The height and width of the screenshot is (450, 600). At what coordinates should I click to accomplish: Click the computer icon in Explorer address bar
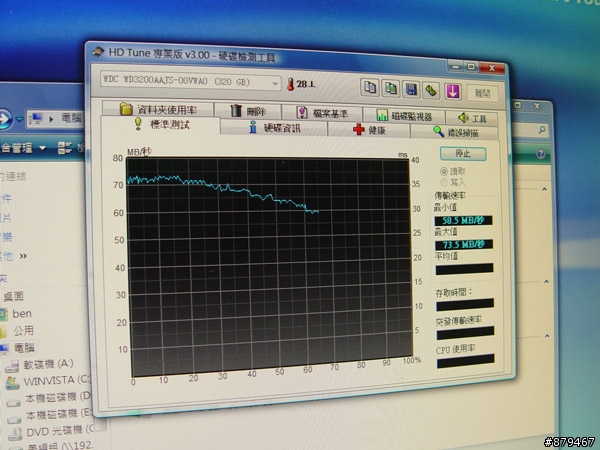36,118
